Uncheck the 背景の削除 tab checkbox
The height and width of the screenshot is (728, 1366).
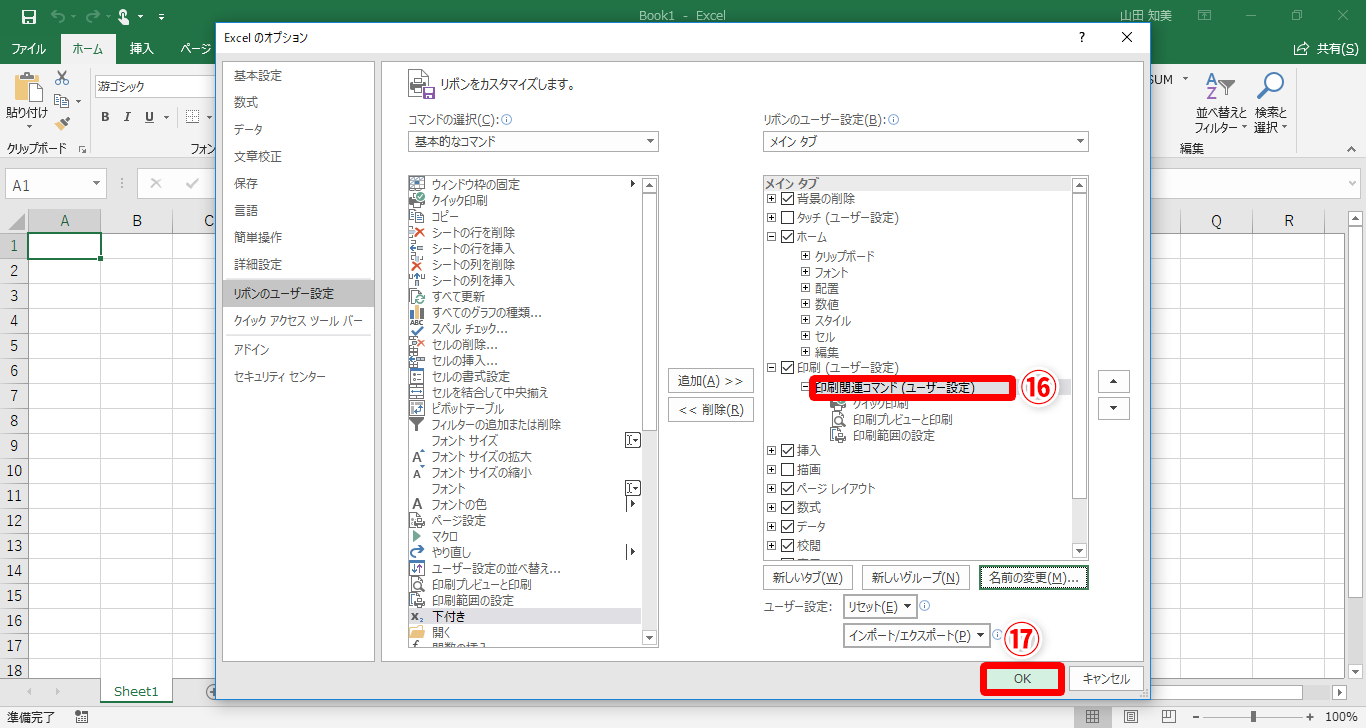[787, 199]
